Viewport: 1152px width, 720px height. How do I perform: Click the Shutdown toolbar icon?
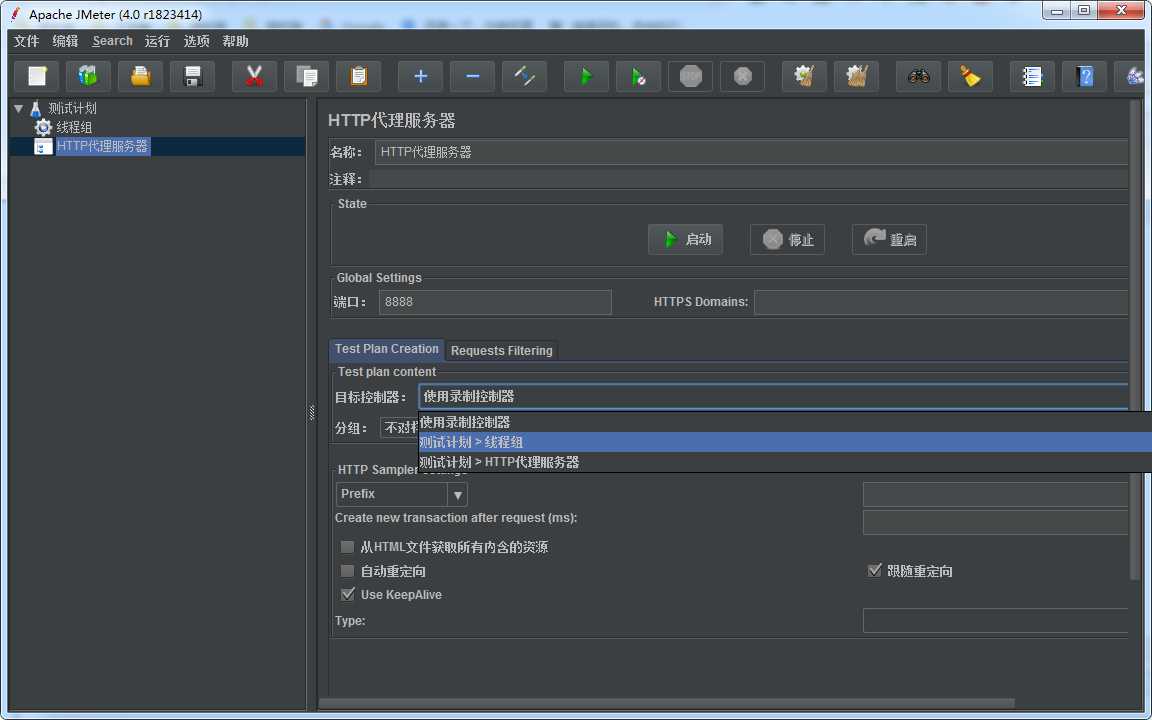click(x=743, y=76)
